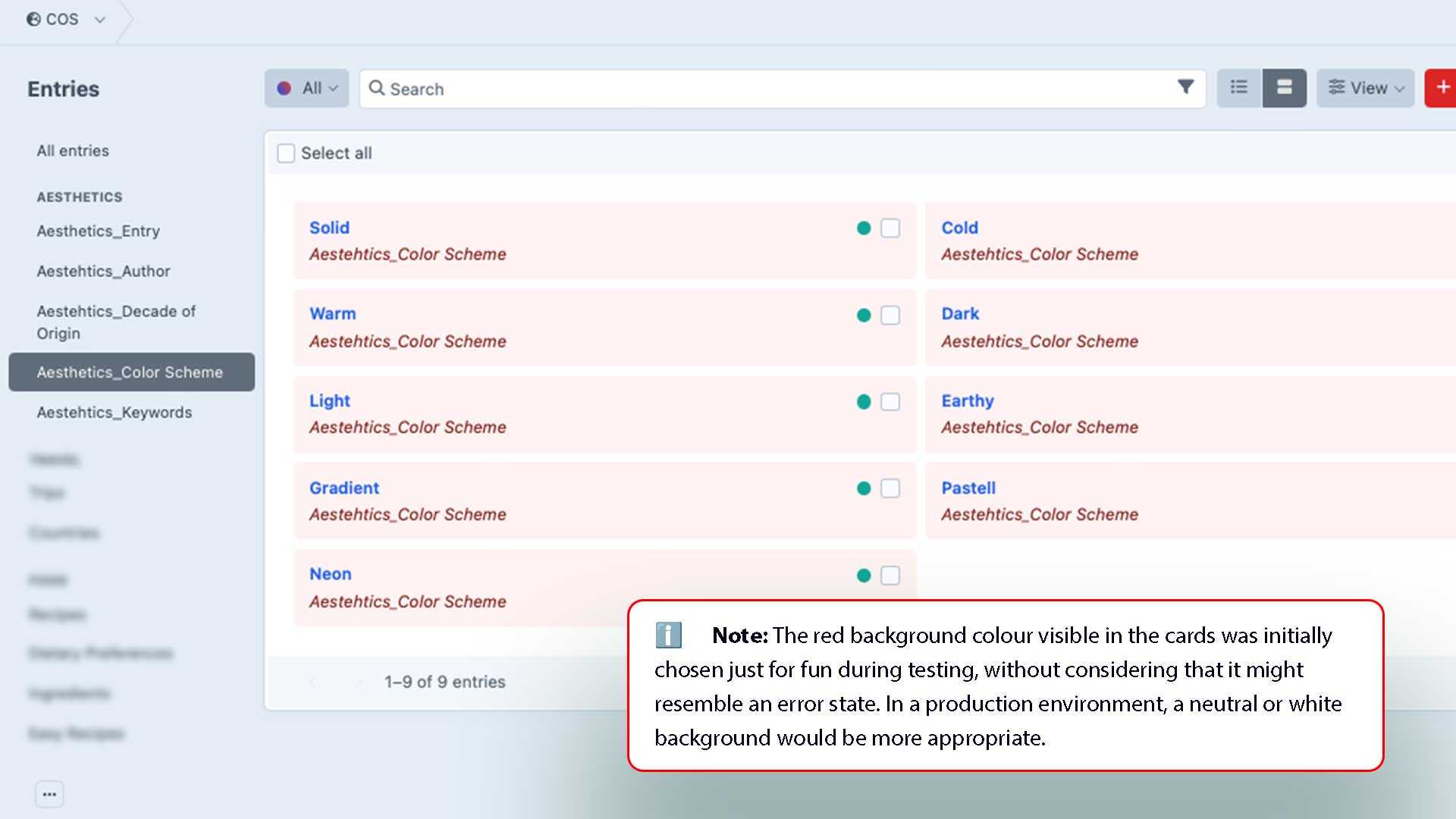Viewport: 1456px width, 819px height.
Task: Click green status dot on Gradient card
Action: click(x=864, y=488)
